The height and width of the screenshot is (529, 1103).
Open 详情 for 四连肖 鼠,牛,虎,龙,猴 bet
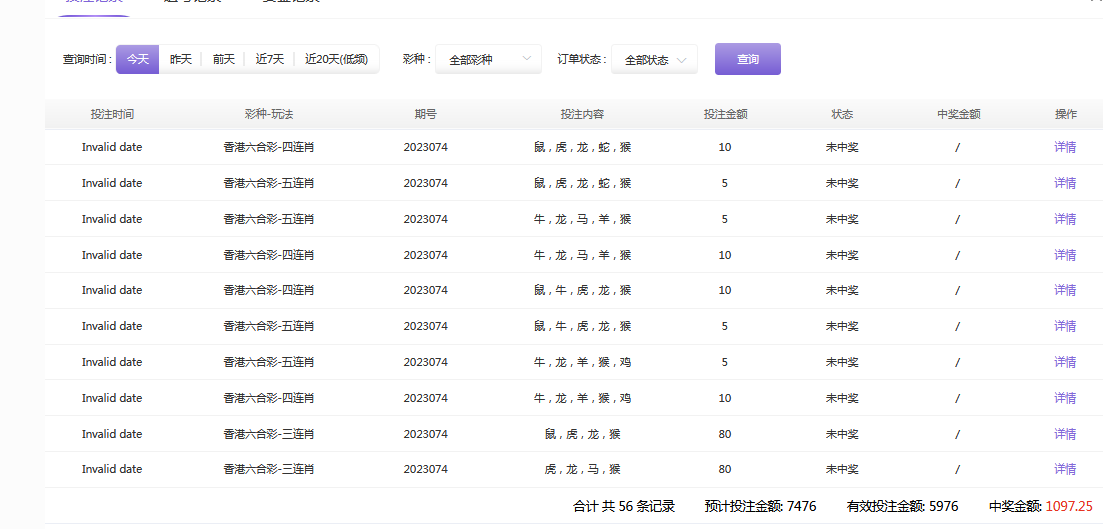coord(1065,290)
